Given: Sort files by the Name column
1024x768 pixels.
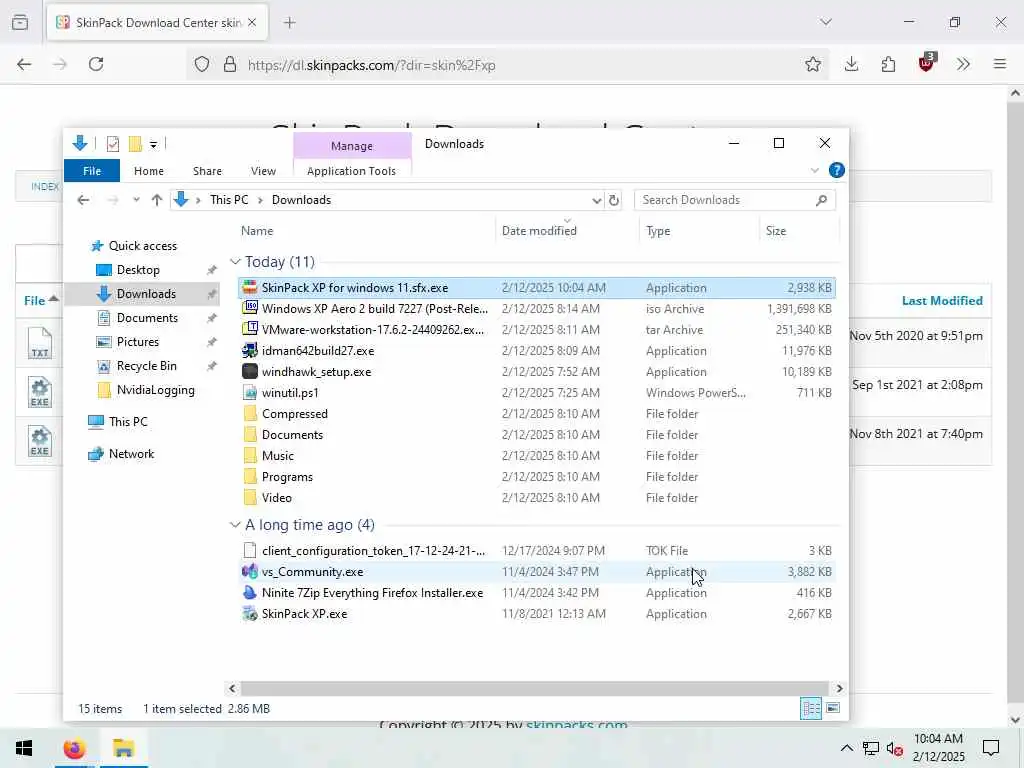Looking at the screenshot, I should (x=257, y=231).
